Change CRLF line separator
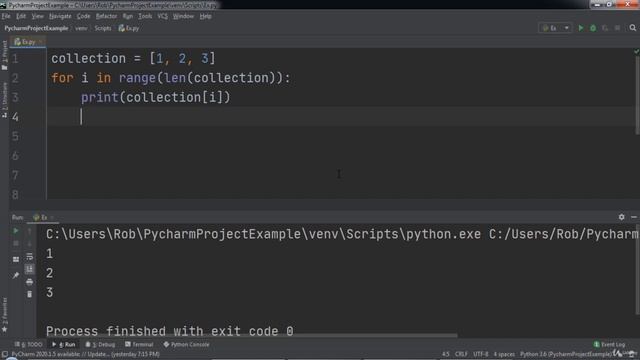Screen dimensions: 640x360 coord(461,354)
